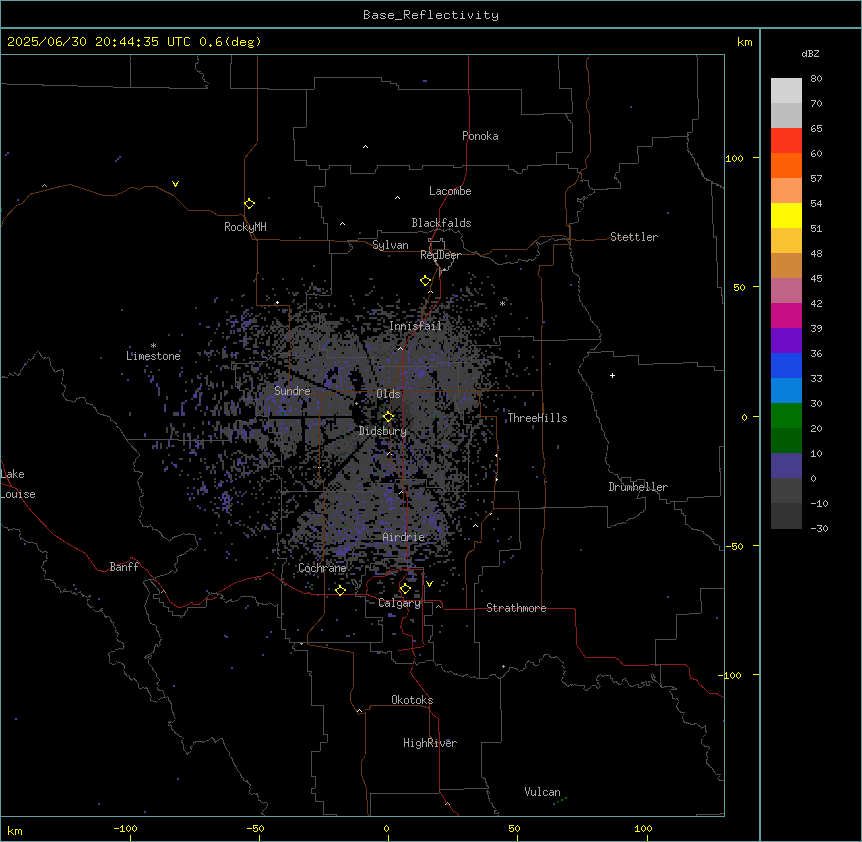The width and height of the screenshot is (862, 842).
Task: Click the RockyMH label
Action: [245, 227]
